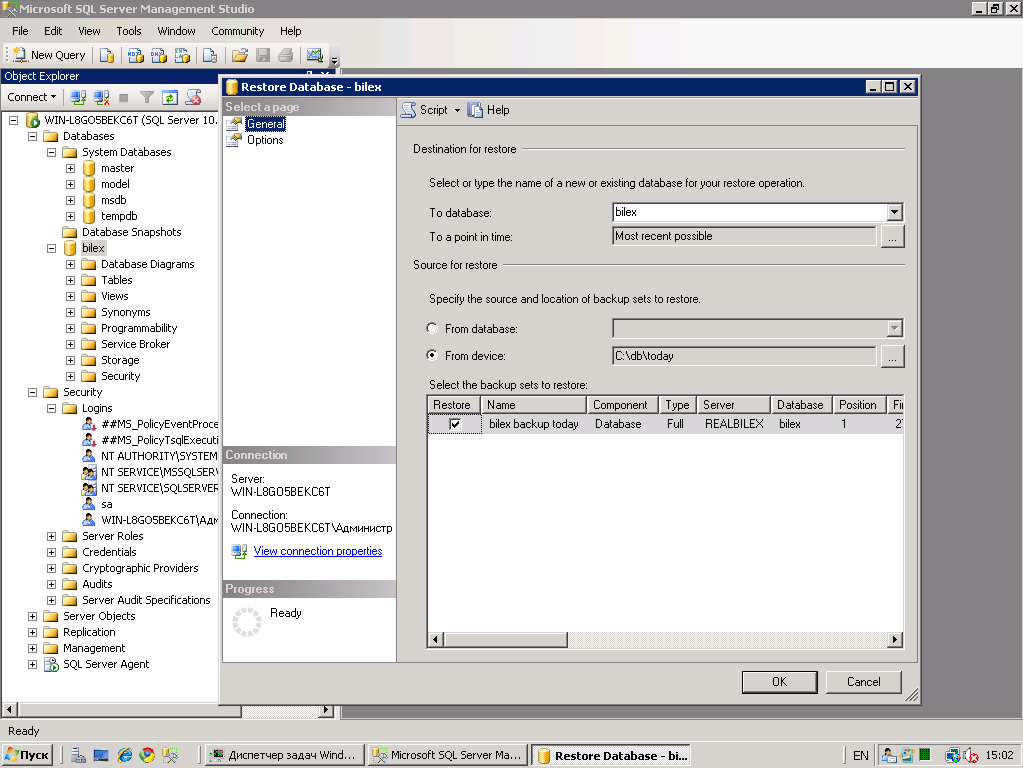1023x768 pixels.
Task: Select master database icon
Action: [x=89, y=168]
